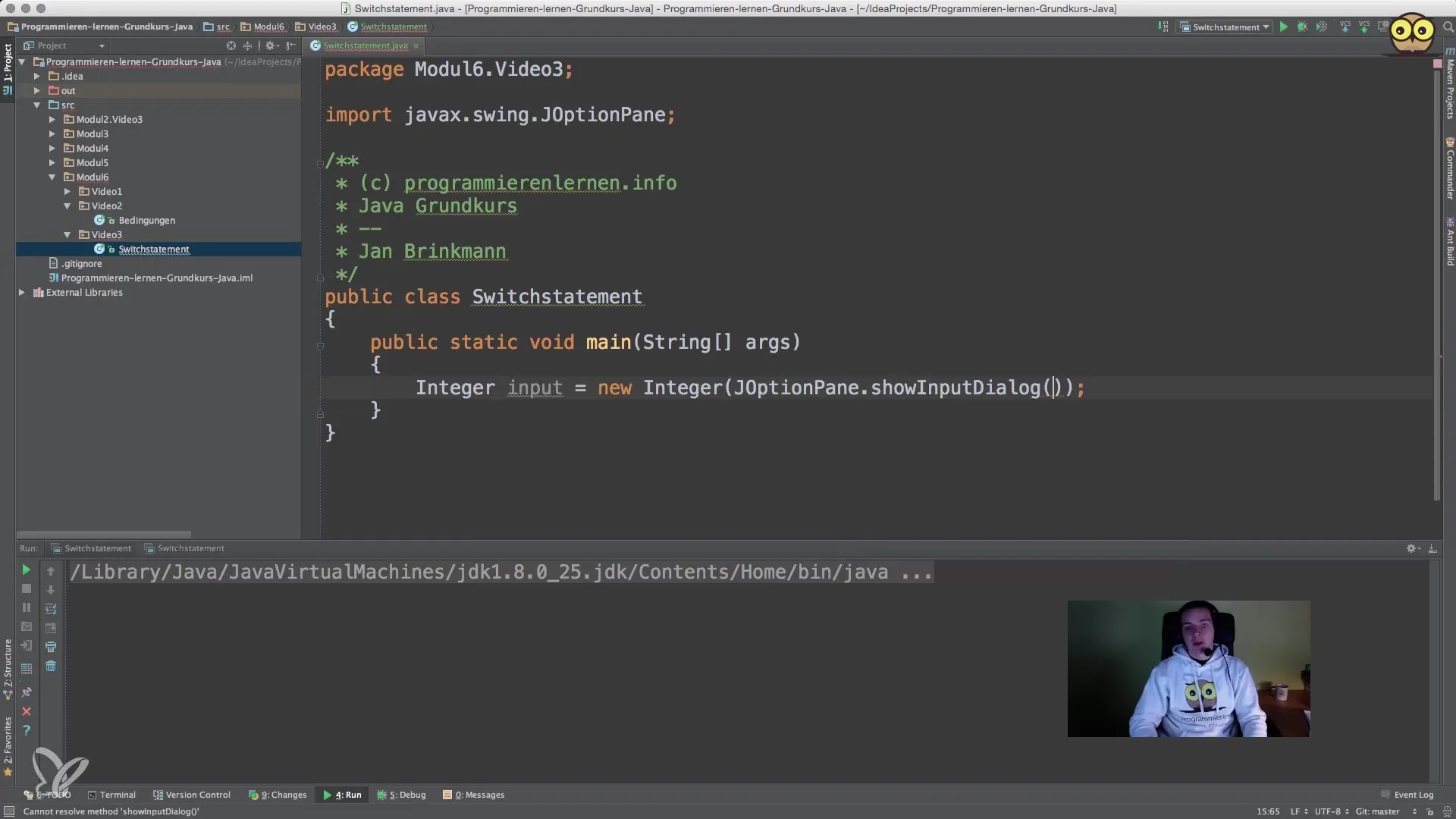Viewport: 1456px width, 819px height.
Task: Open the Event Log
Action: click(1407, 795)
